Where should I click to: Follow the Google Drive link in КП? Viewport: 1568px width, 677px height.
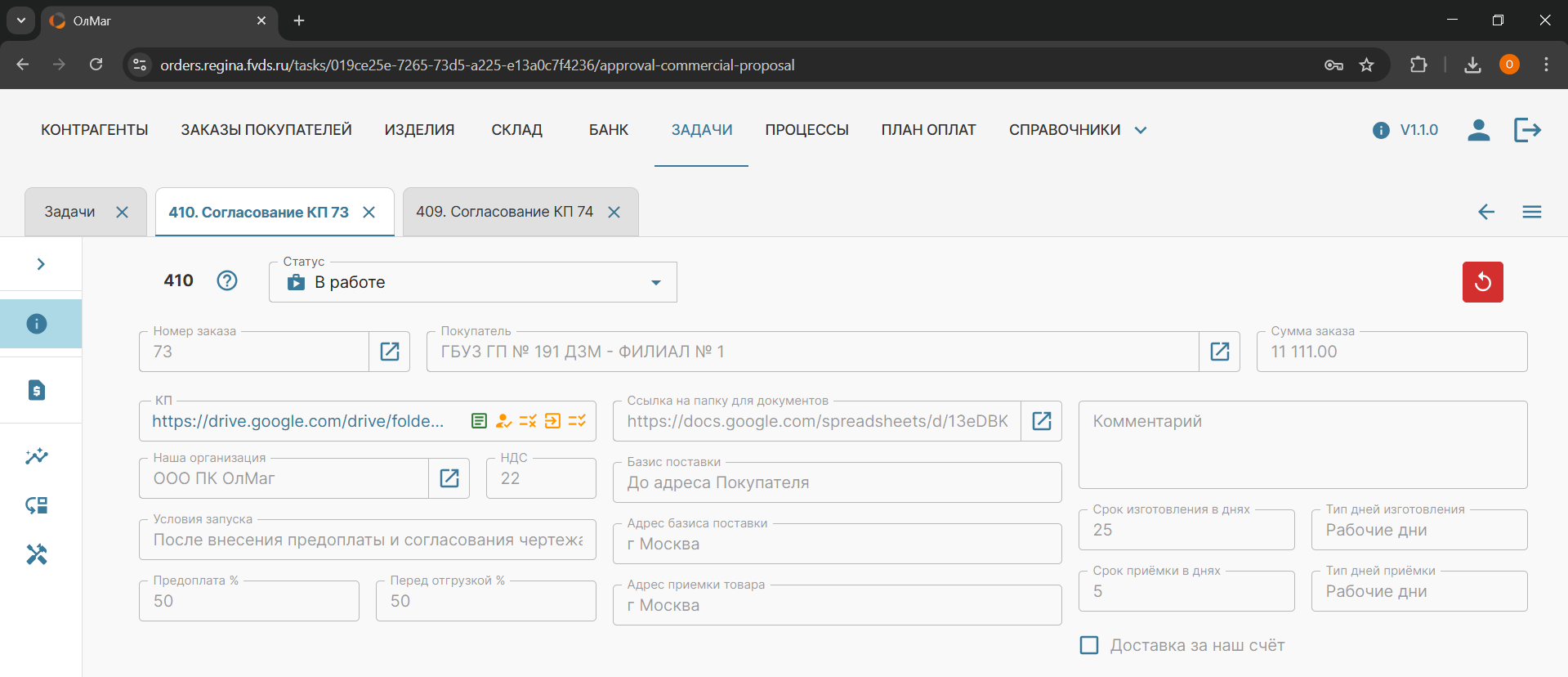pos(298,421)
